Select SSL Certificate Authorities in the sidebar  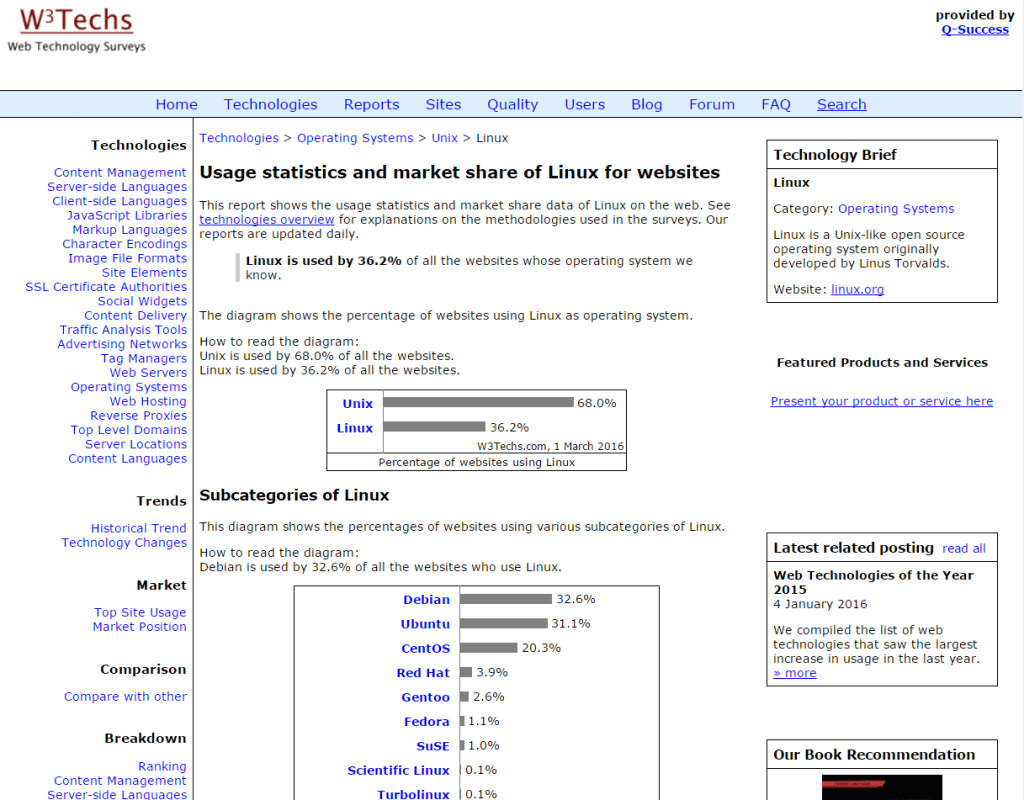point(106,286)
